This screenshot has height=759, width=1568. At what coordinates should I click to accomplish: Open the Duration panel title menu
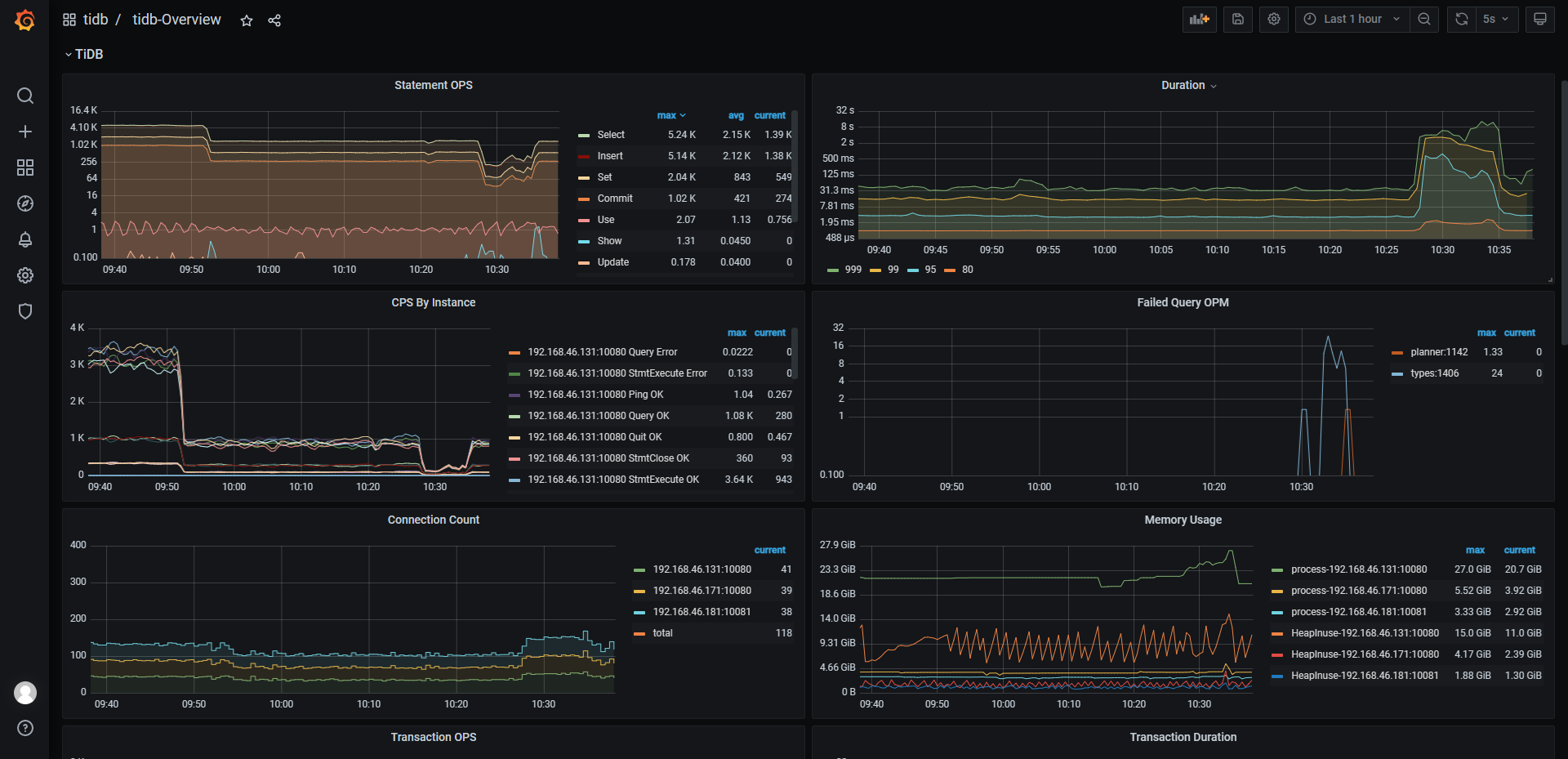(1183, 85)
